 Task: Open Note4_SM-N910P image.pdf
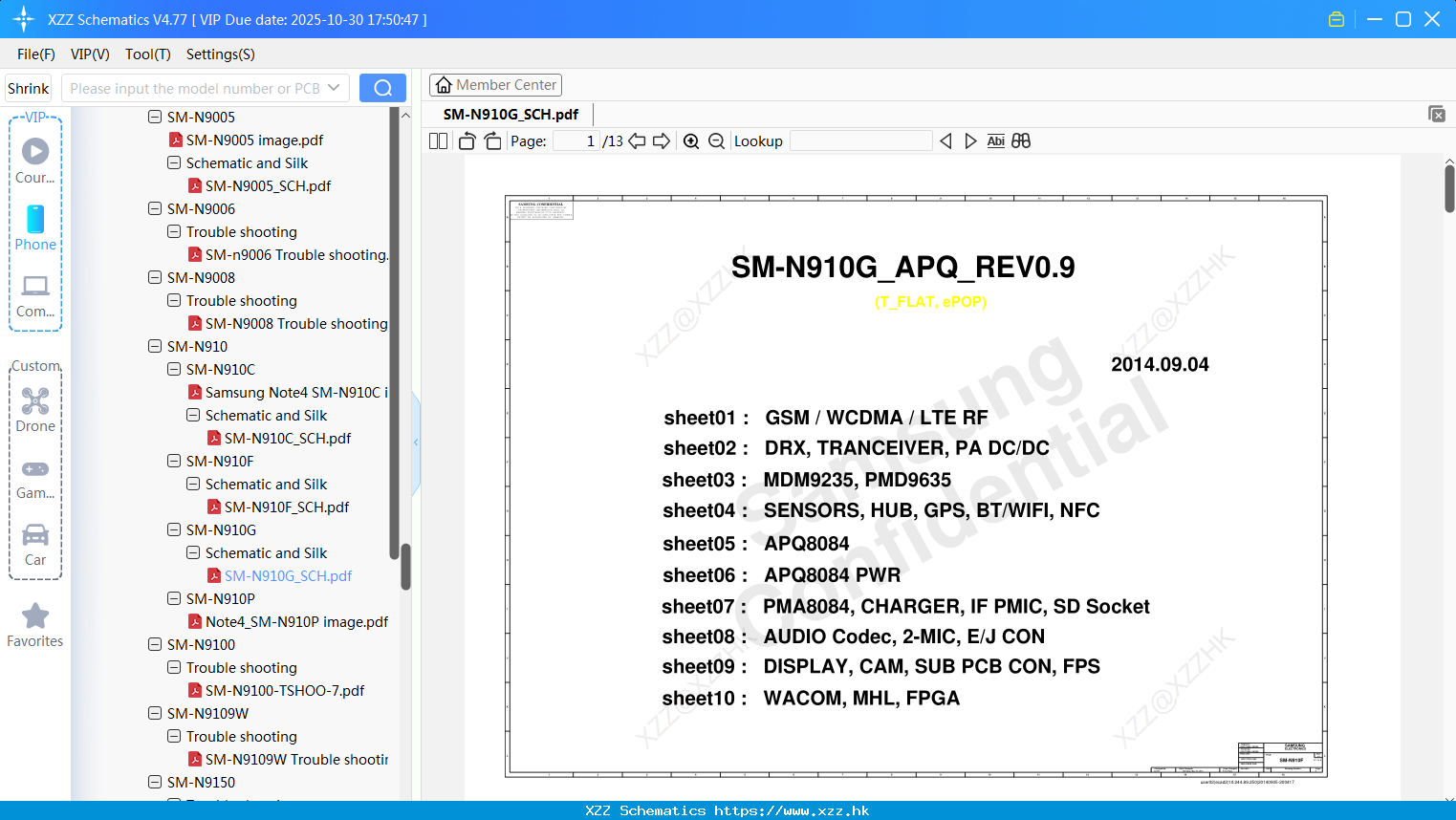pyautogui.click(x=296, y=621)
